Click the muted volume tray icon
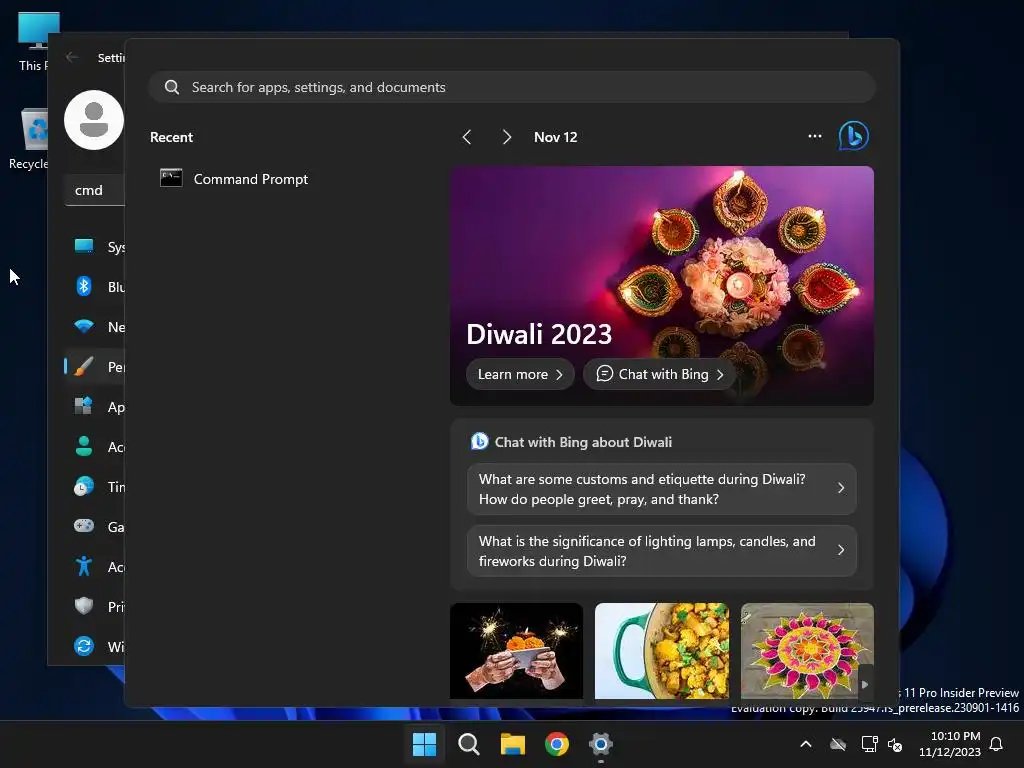Image resolution: width=1024 pixels, height=768 pixels. pyautogui.click(x=895, y=744)
